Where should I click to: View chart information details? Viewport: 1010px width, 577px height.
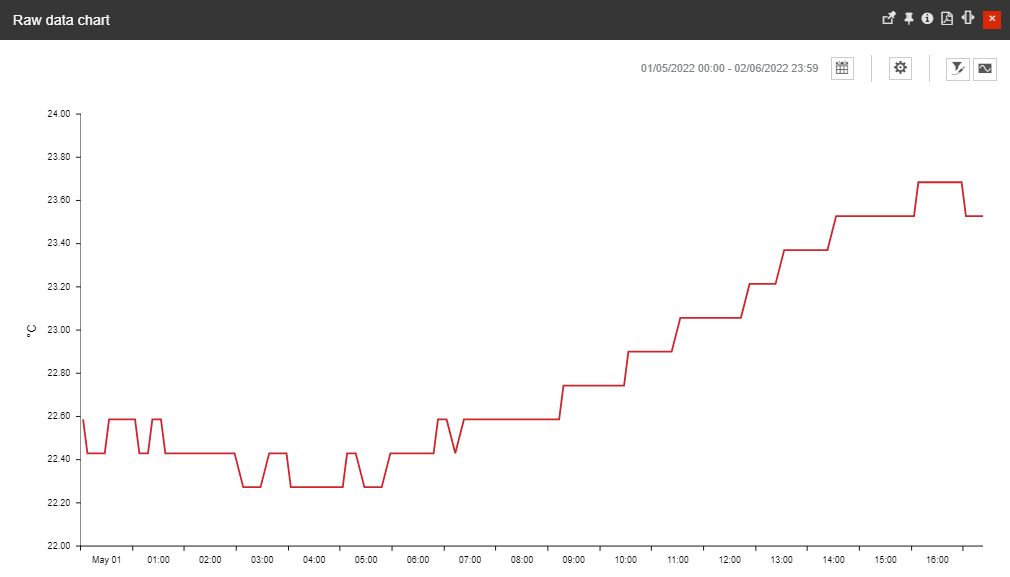pyautogui.click(x=927, y=18)
